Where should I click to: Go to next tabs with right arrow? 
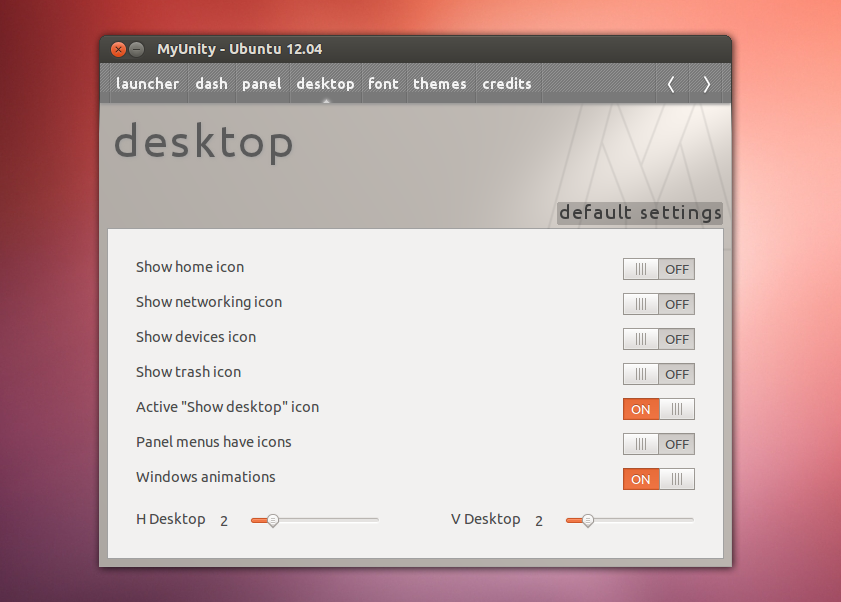[706, 84]
